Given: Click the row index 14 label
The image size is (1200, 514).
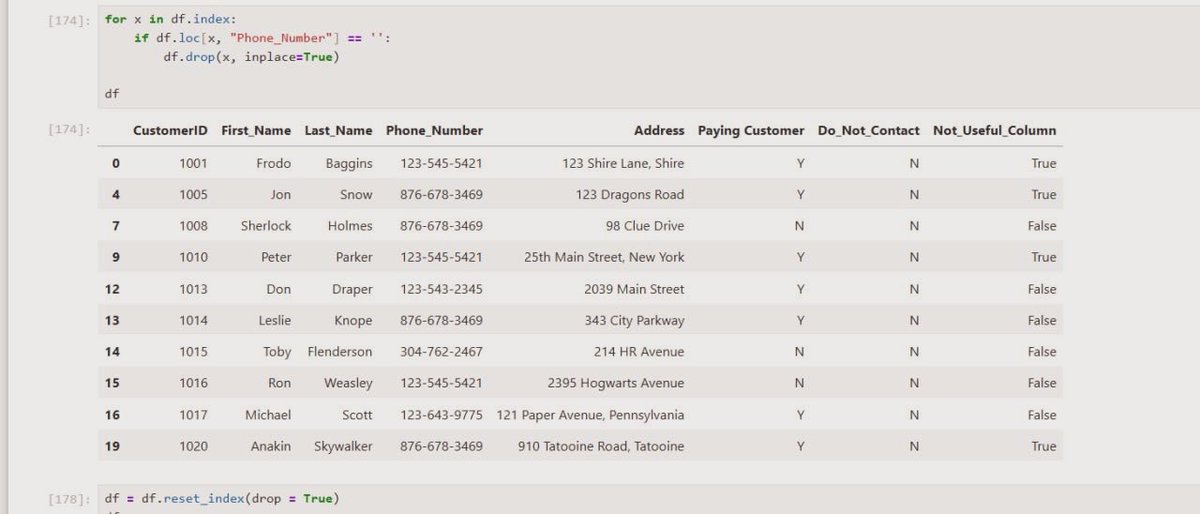Looking at the screenshot, I should (112, 352).
